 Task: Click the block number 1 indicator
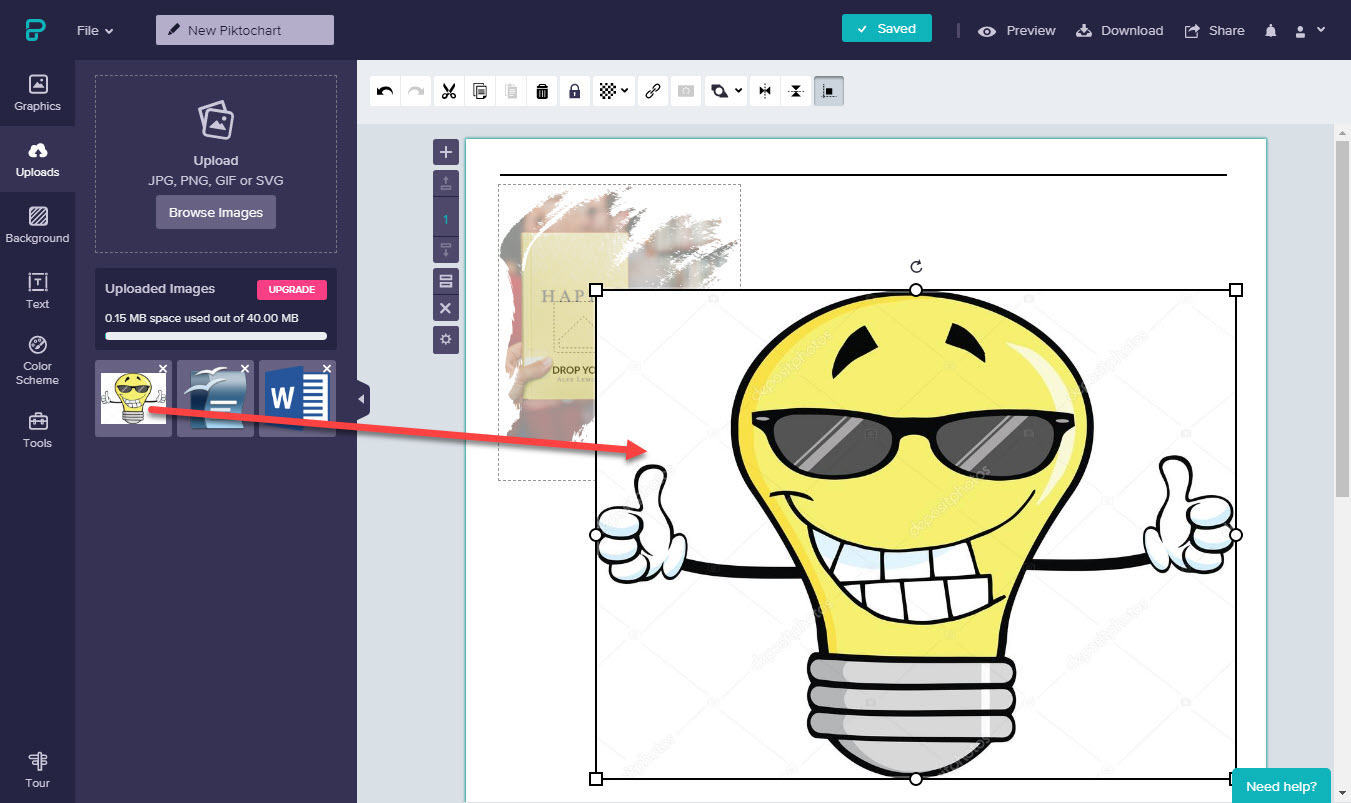coord(446,217)
